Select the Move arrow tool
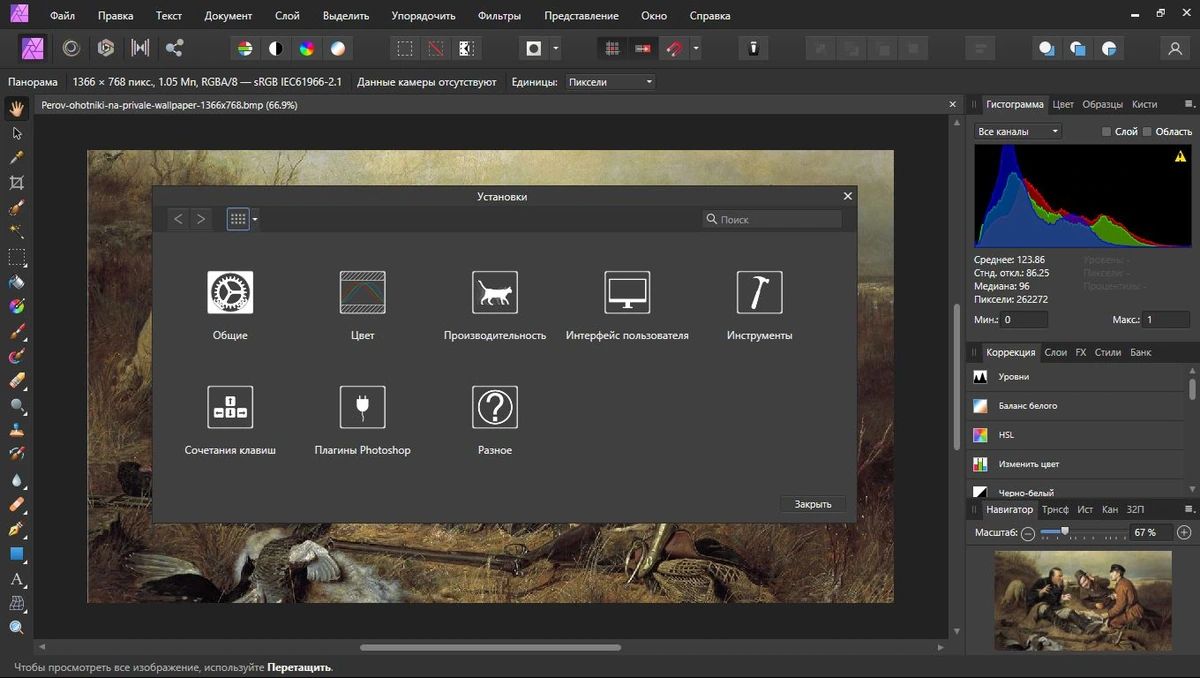The width and height of the screenshot is (1200, 678). 16,133
